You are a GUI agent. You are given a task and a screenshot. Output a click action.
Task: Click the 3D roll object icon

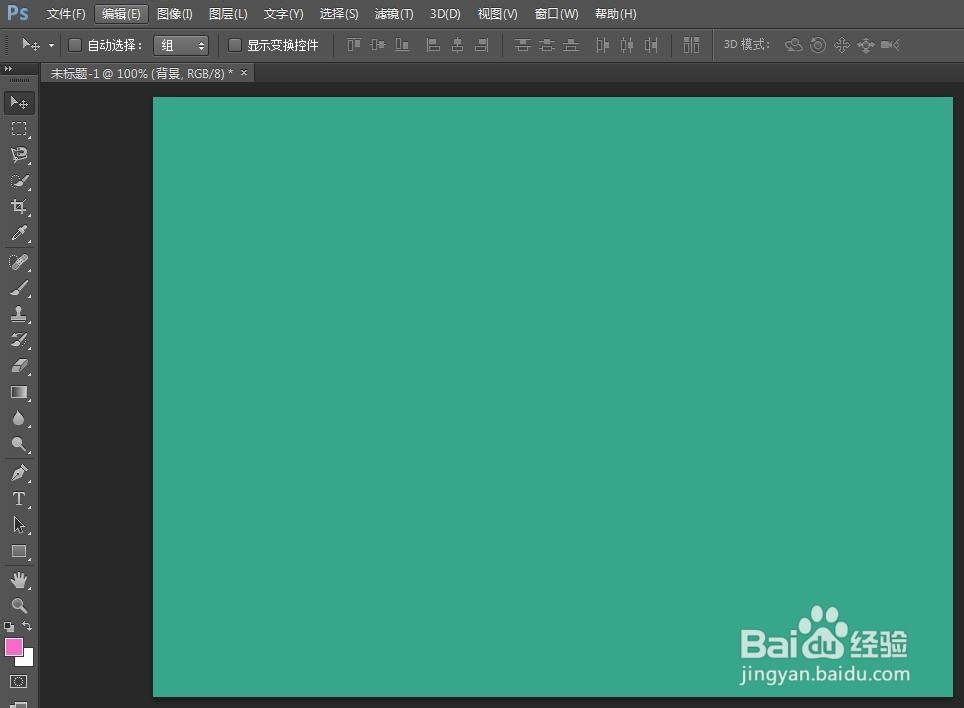point(818,45)
